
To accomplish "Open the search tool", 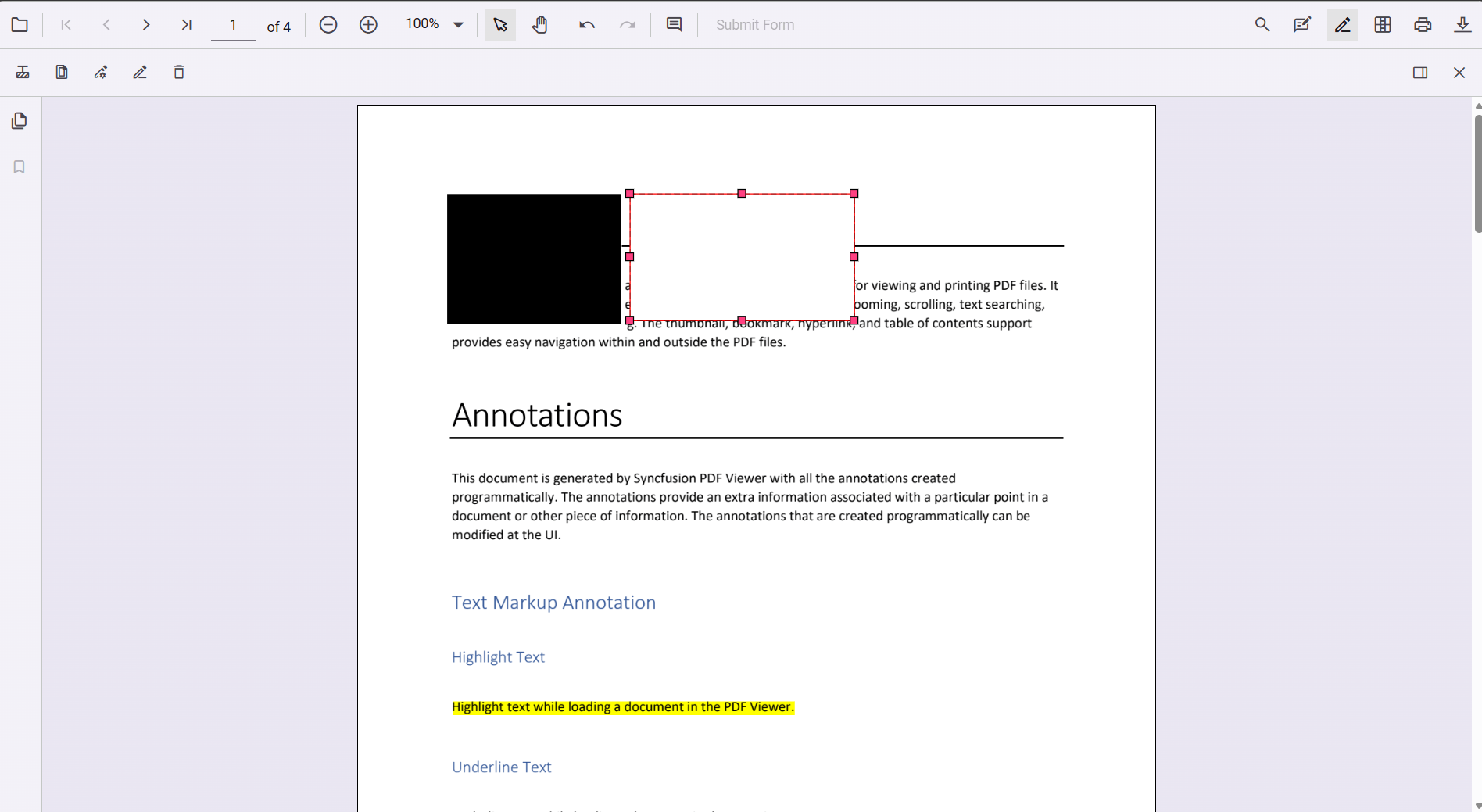I will click(x=1262, y=24).
